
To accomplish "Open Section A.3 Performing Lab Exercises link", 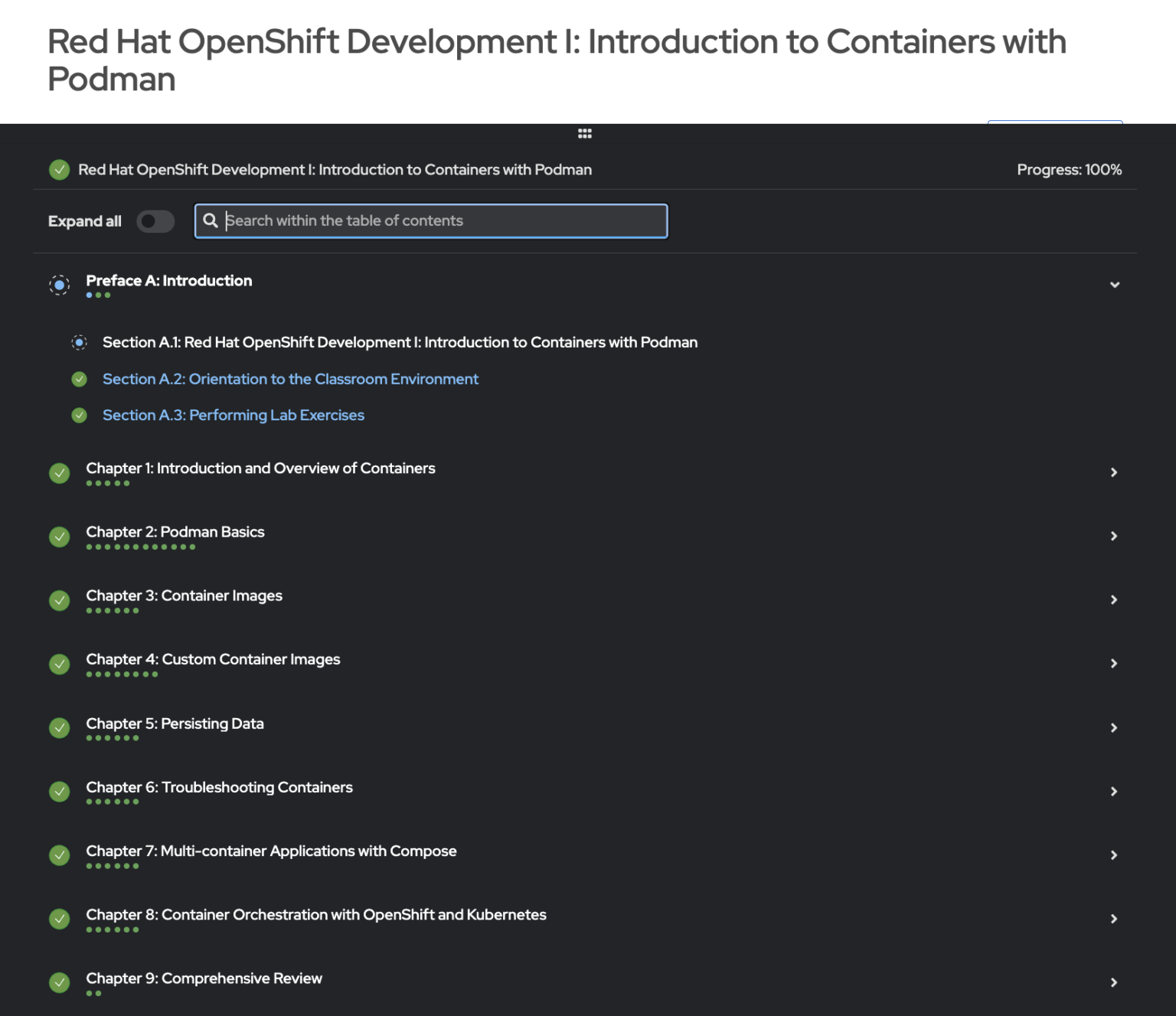I will (234, 415).
